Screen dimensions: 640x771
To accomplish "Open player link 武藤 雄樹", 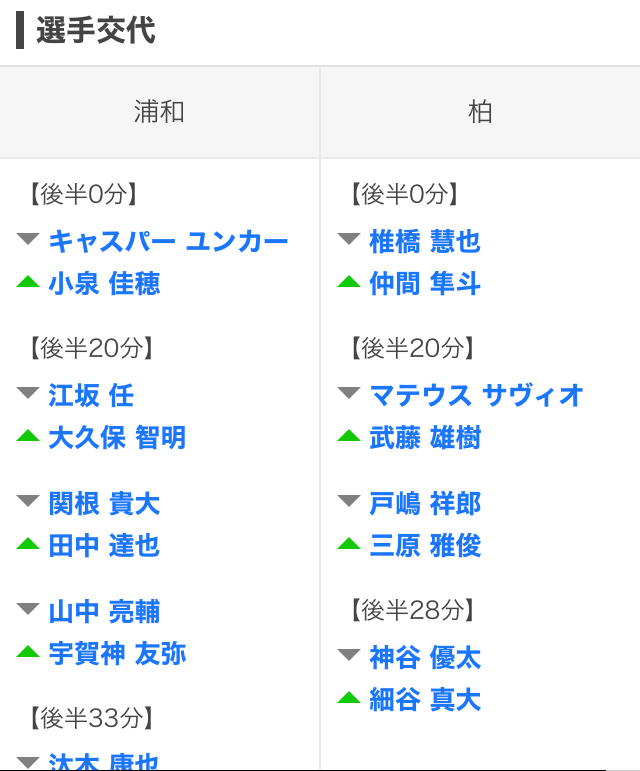I will pyautogui.click(x=425, y=438).
